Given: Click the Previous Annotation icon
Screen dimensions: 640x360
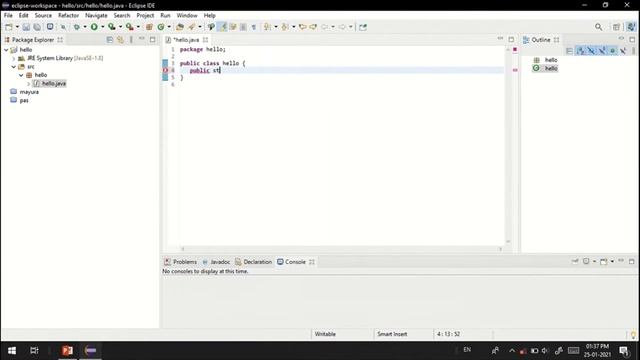Looking at the screenshot, I should tap(285, 27).
